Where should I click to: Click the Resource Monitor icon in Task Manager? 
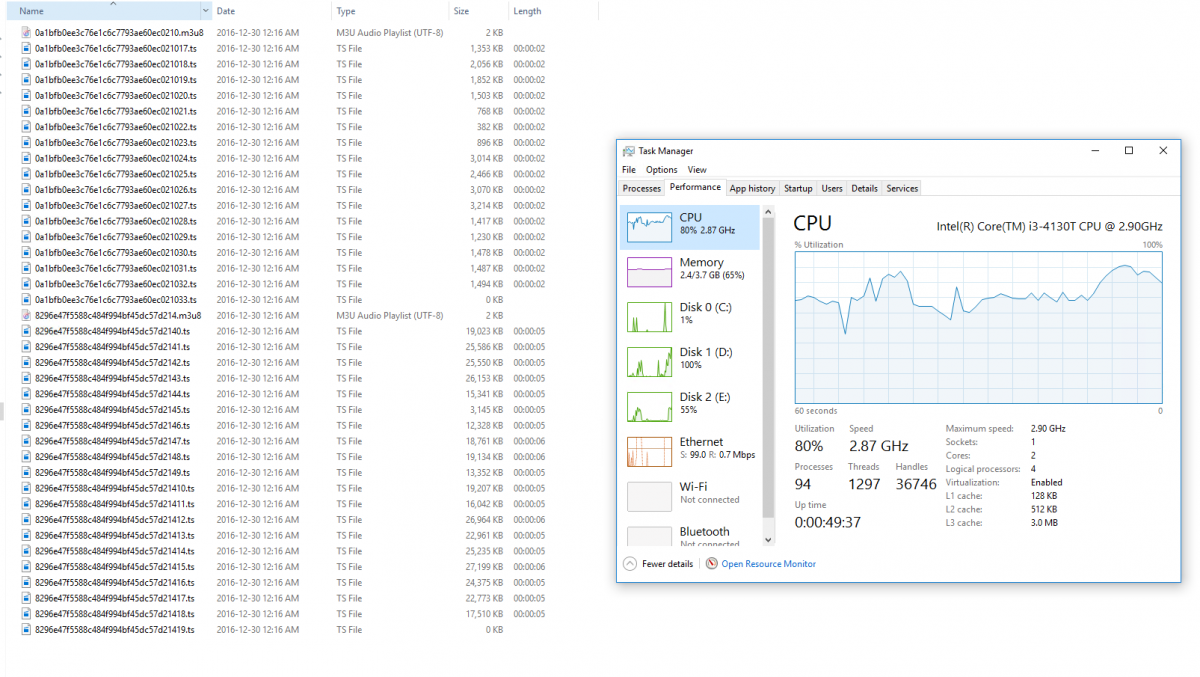[712, 564]
